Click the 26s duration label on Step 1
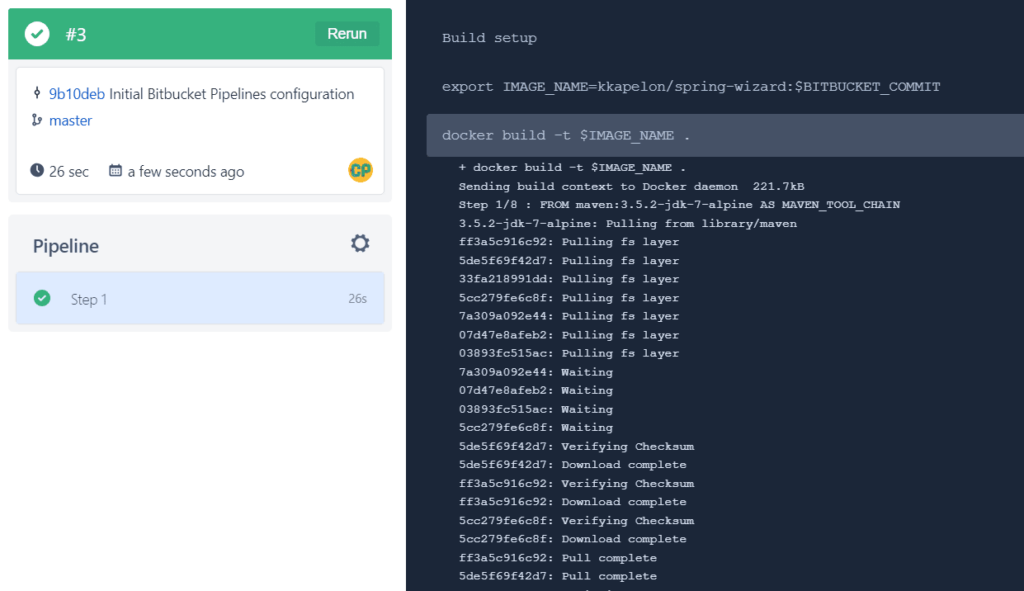The height and width of the screenshot is (591, 1024). point(358,298)
